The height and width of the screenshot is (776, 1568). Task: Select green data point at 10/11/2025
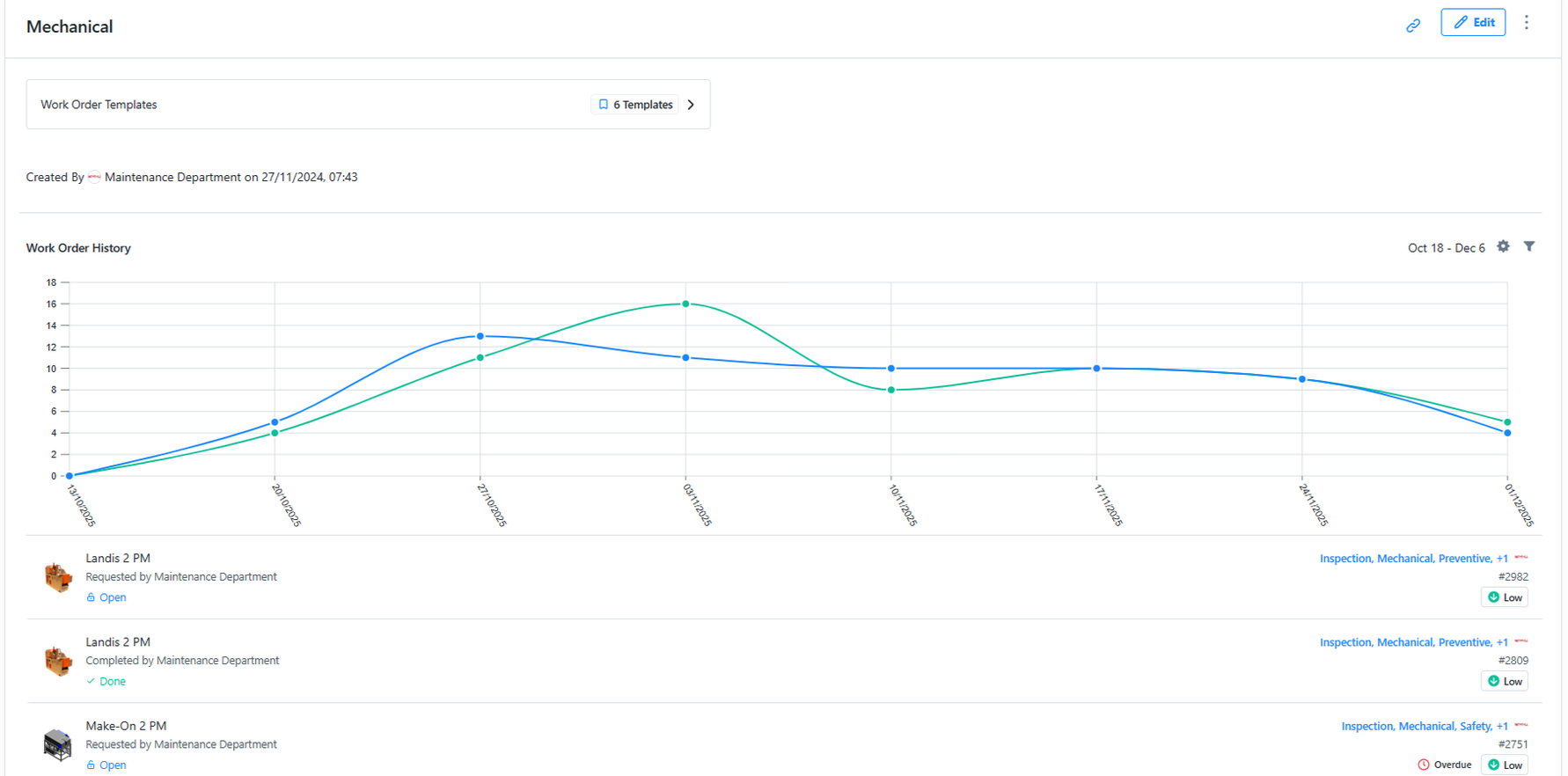pos(891,390)
